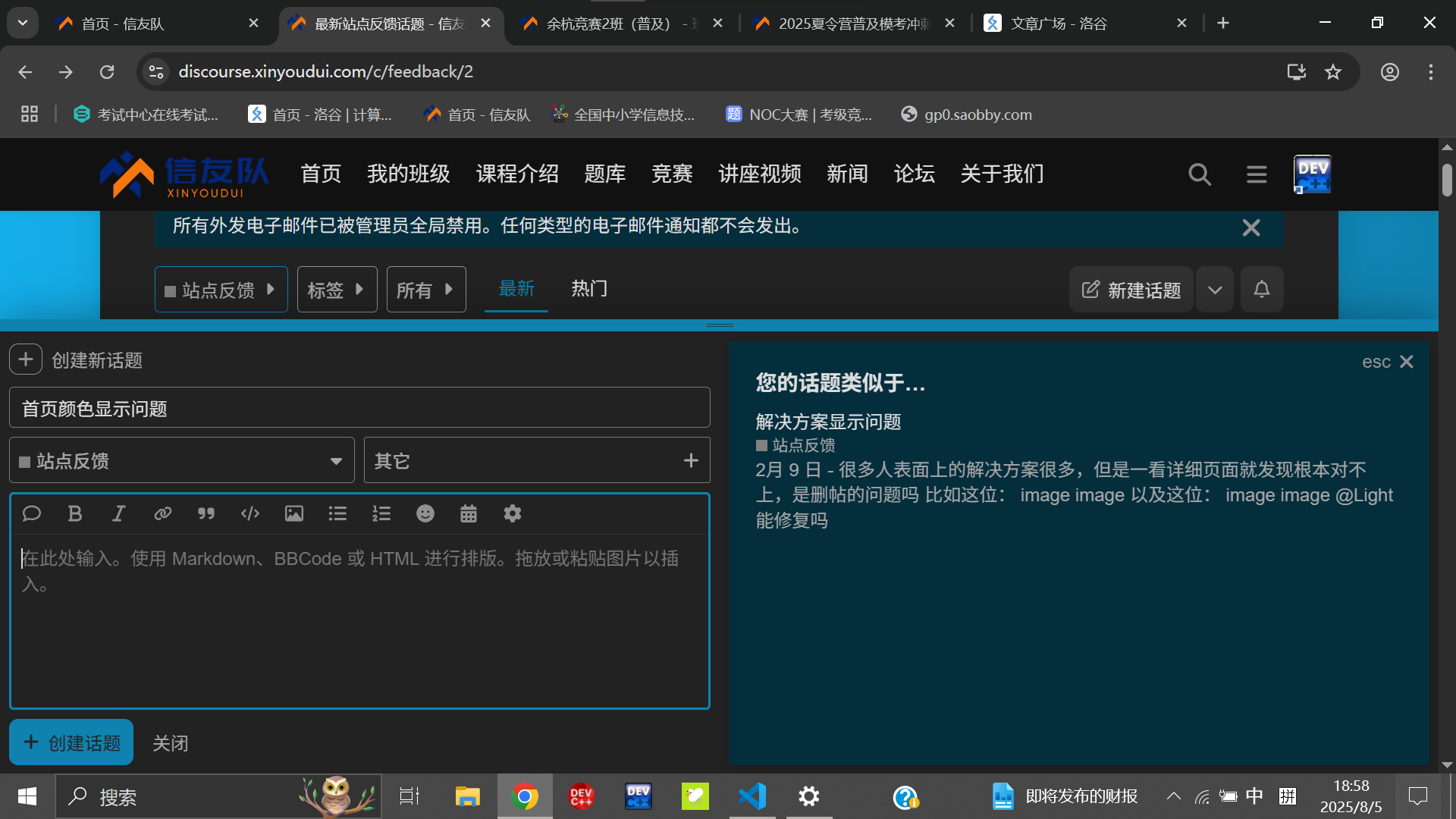Toggle code formatting in the composer

coord(249,513)
